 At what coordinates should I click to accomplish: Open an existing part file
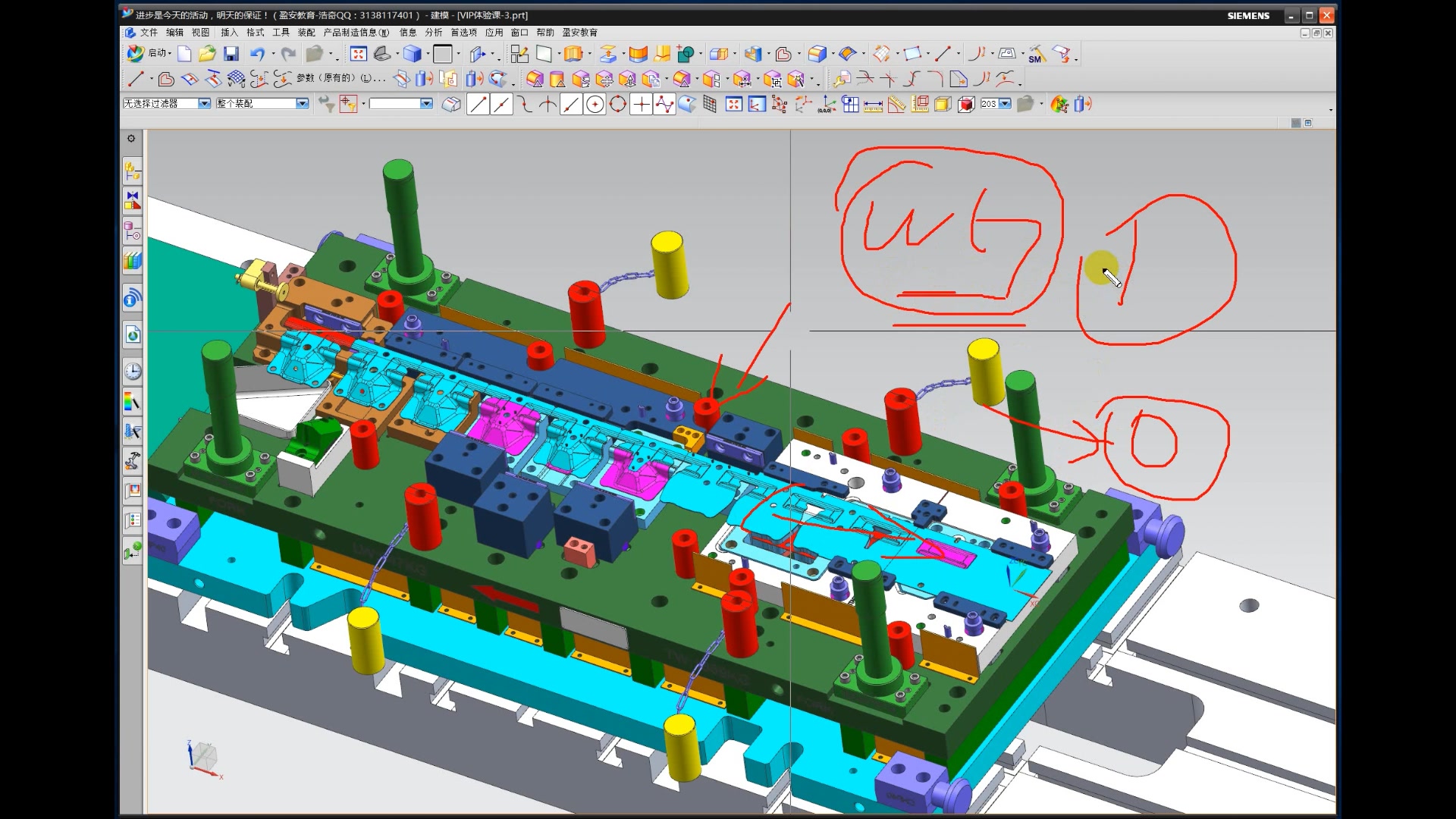tap(207, 54)
